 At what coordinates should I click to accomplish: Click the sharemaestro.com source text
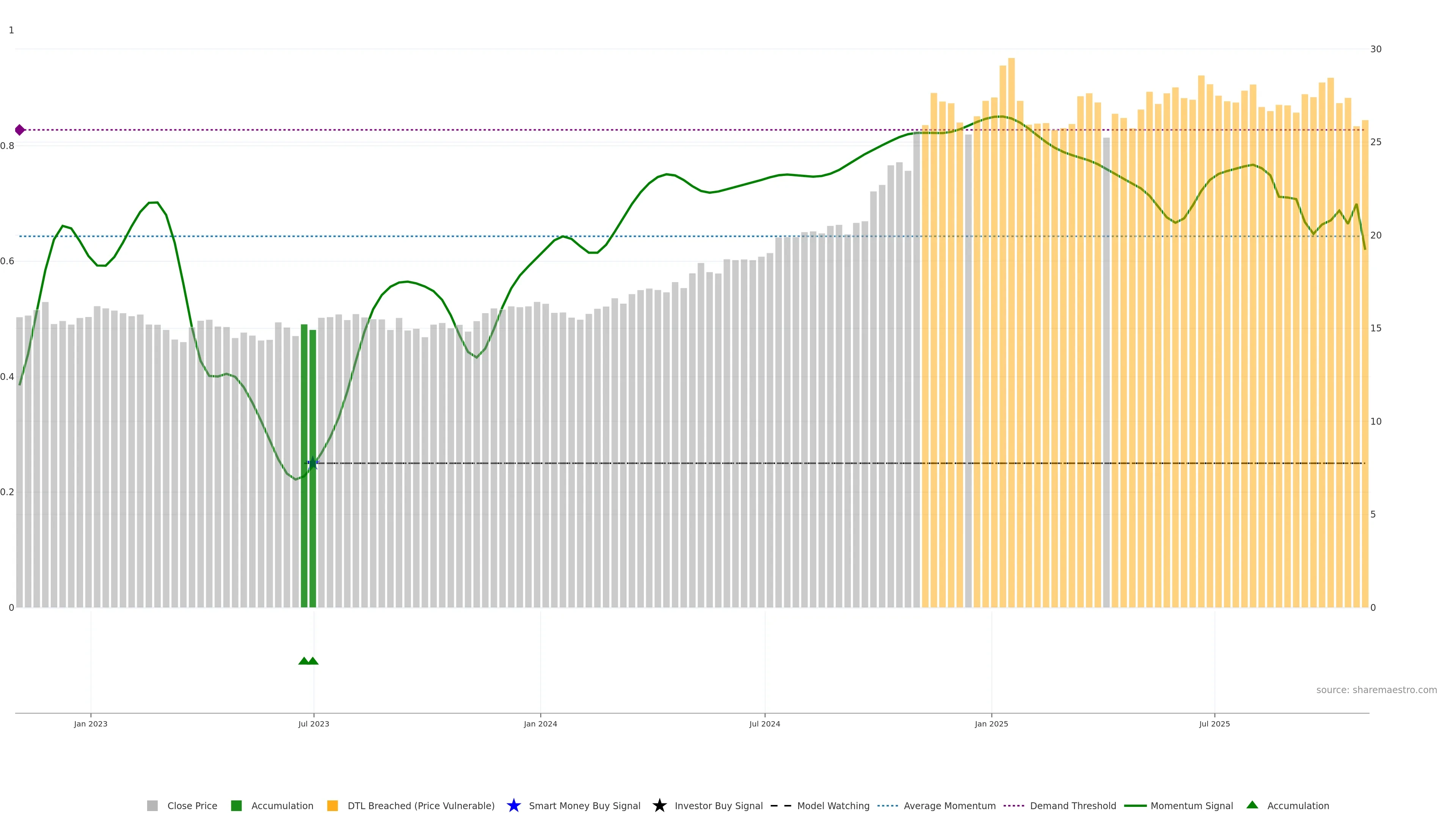click(x=1376, y=690)
